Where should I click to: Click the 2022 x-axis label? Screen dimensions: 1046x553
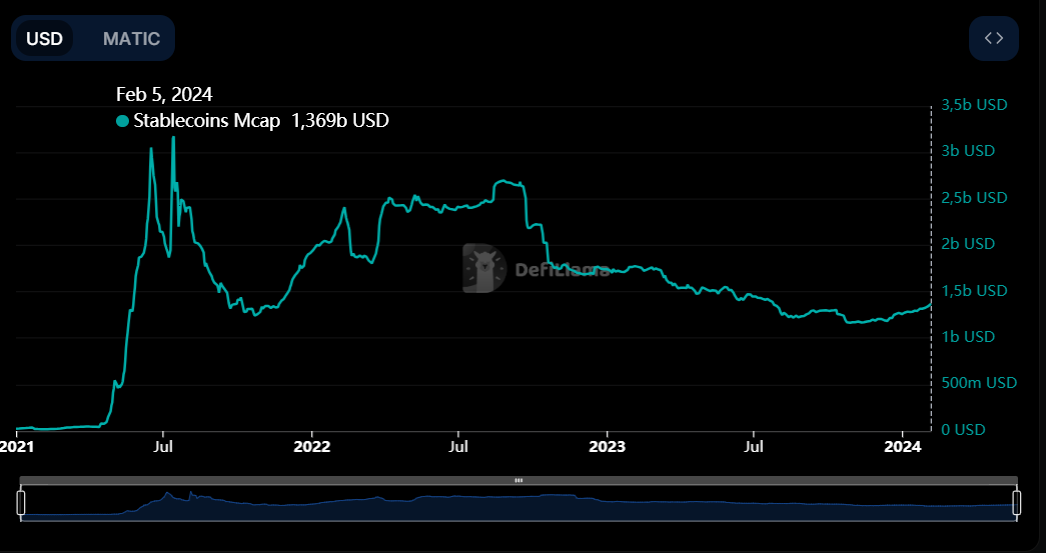[312, 446]
